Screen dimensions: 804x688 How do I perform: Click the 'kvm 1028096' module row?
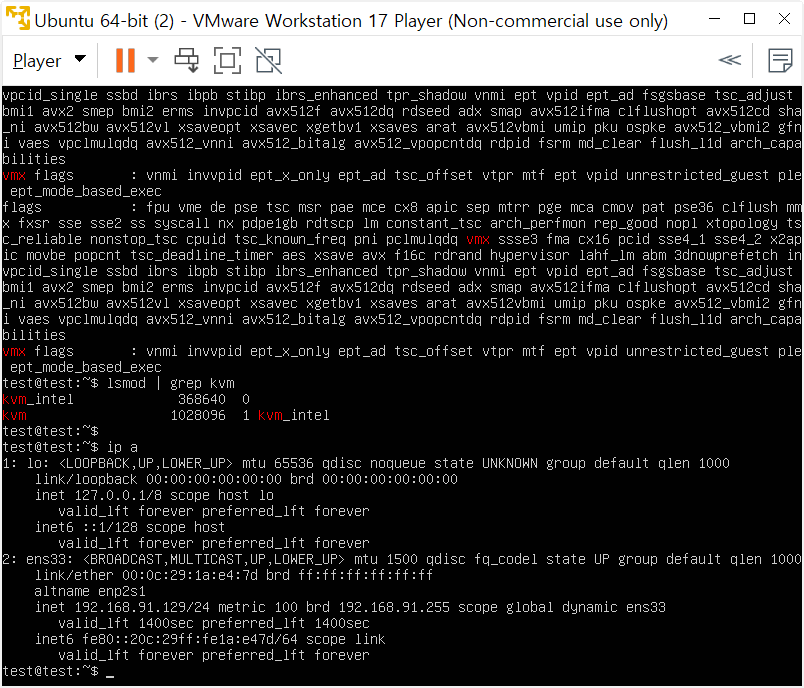pyautogui.click(x=166, y=415)
